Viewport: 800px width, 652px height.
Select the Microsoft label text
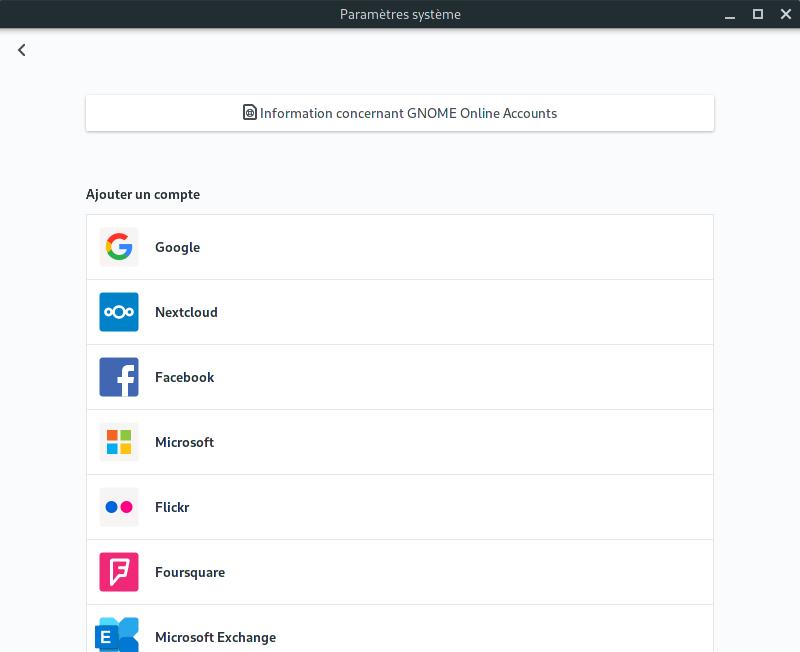(x=185, y=442)
